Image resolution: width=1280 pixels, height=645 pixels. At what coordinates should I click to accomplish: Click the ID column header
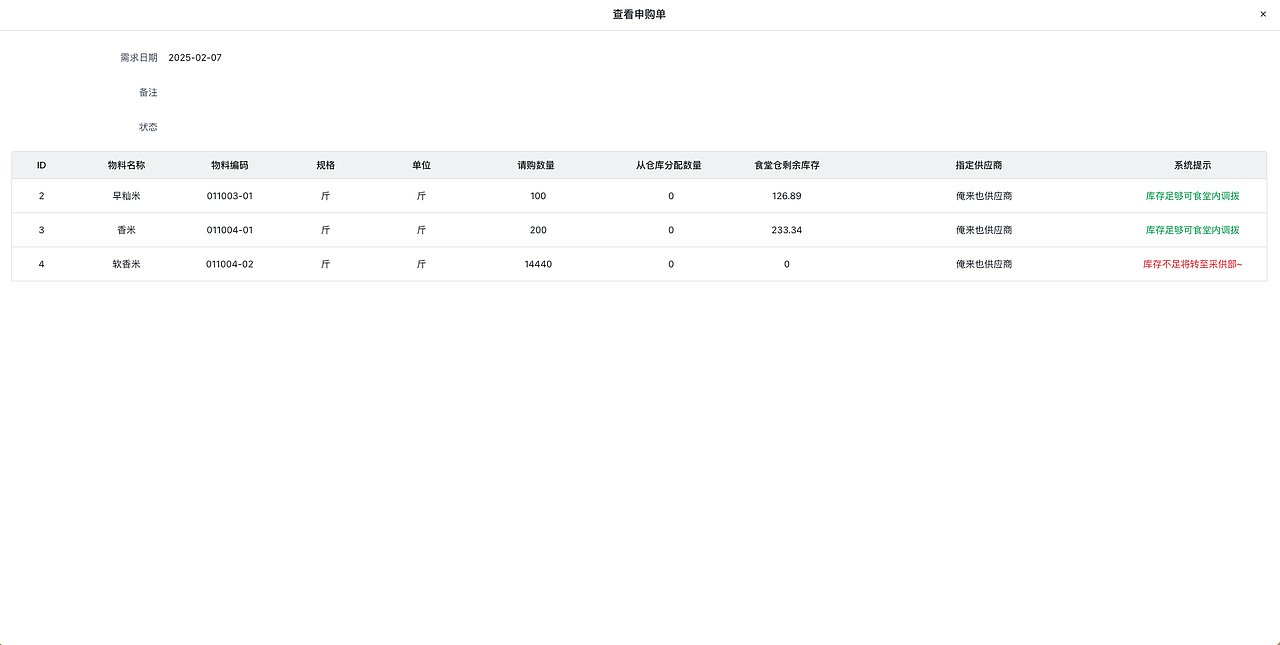[x=42, y=165]
